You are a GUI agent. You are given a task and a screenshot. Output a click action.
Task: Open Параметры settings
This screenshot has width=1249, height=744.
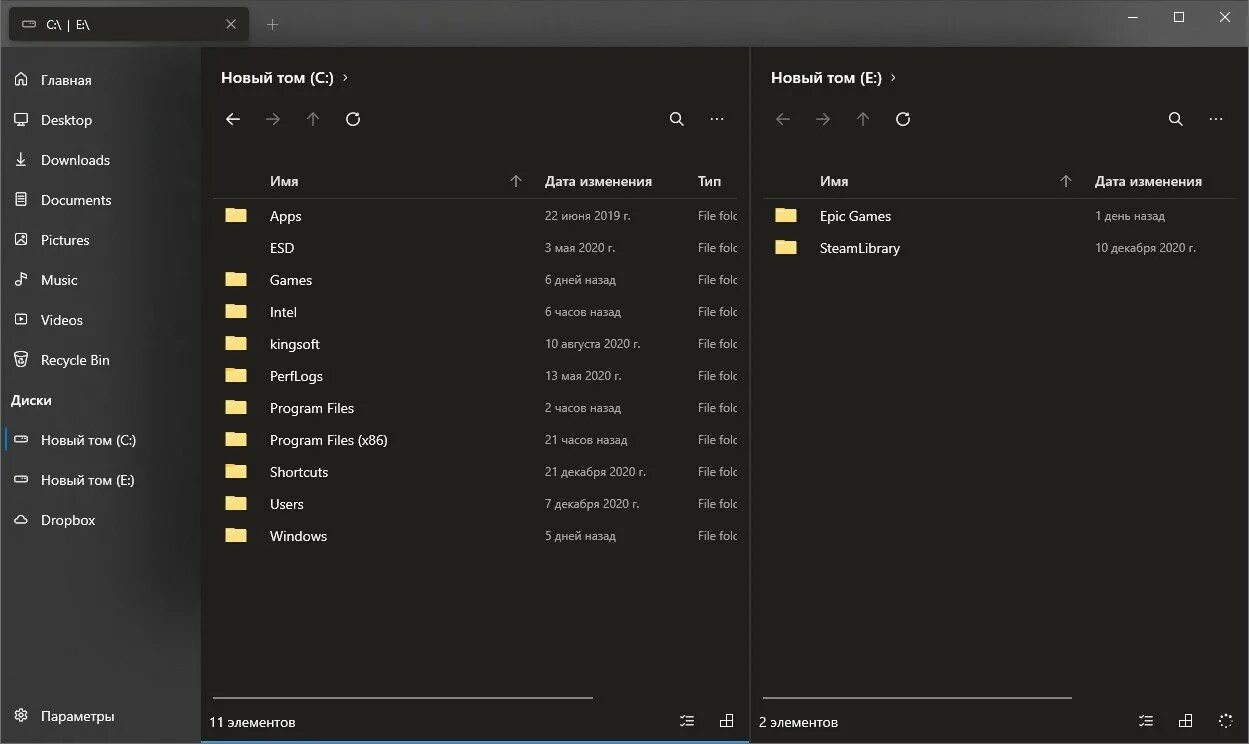77,716
